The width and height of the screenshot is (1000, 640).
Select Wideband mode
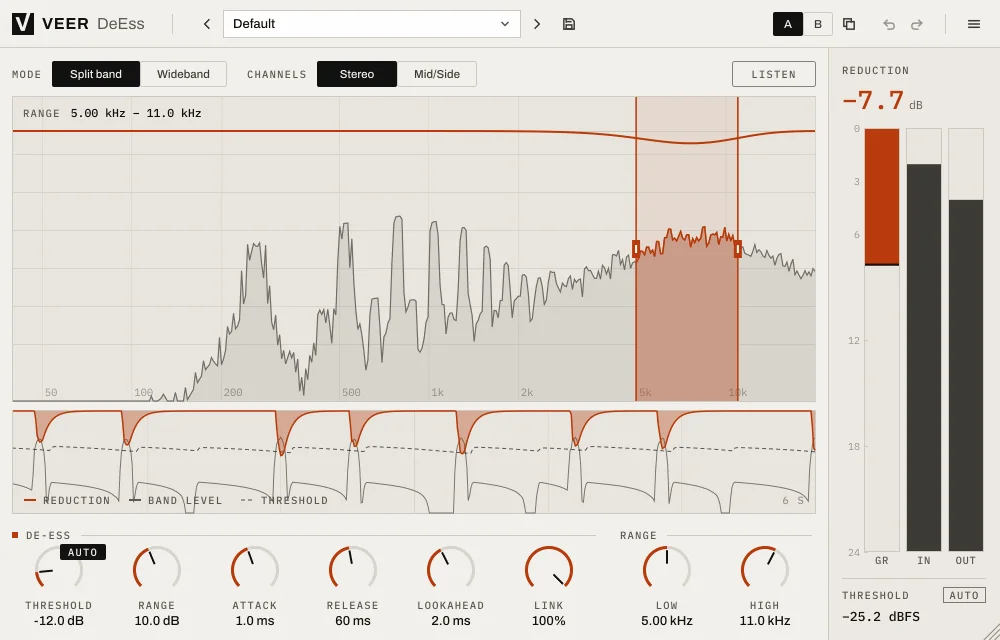pos(183,74)
